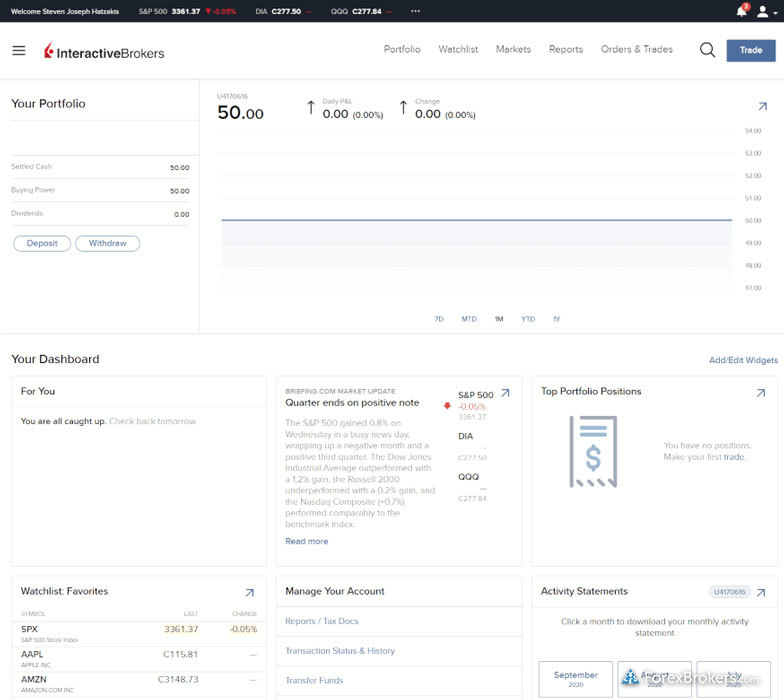The image size is (784, 700).
Task: Open the search magnifier icon
Action: 707,50
